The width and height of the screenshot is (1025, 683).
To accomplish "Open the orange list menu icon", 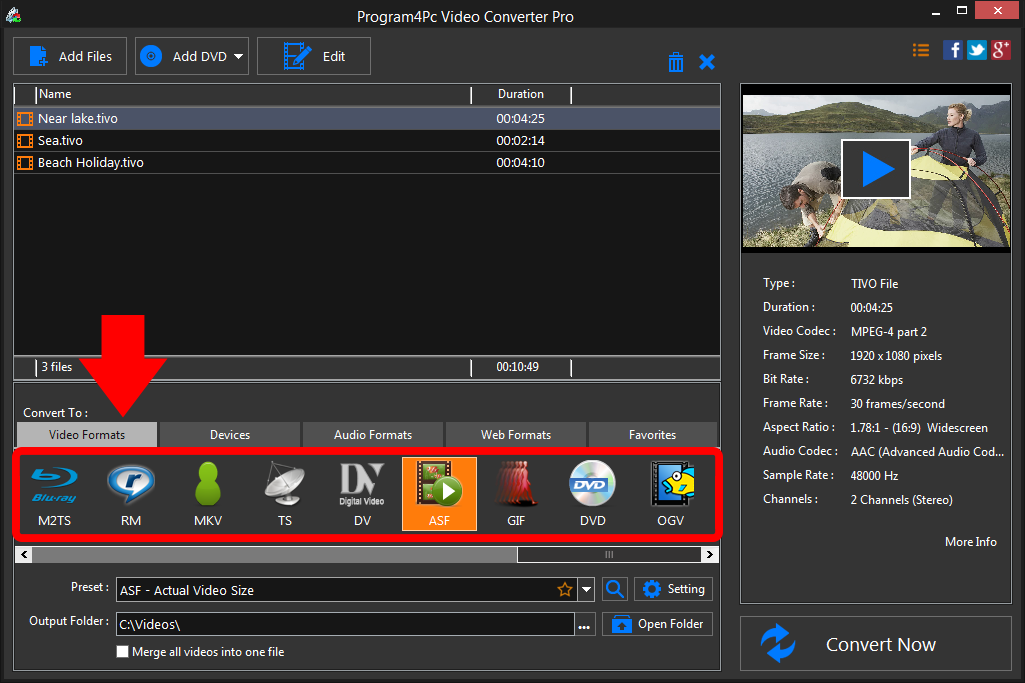I will [921, 50].
